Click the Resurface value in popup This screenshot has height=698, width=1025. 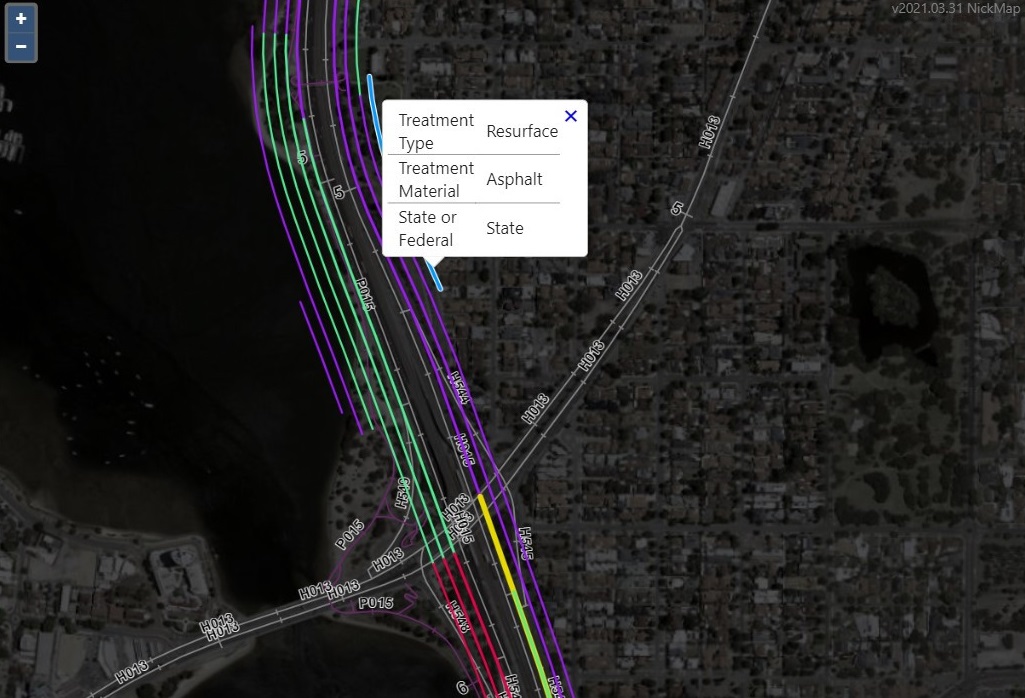click(522, 131)
